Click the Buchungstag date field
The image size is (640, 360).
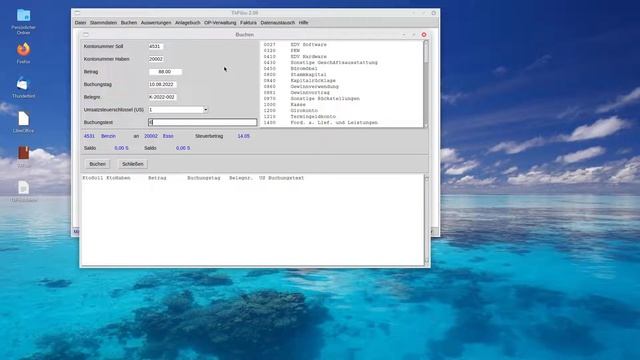[x=162, y=84]
